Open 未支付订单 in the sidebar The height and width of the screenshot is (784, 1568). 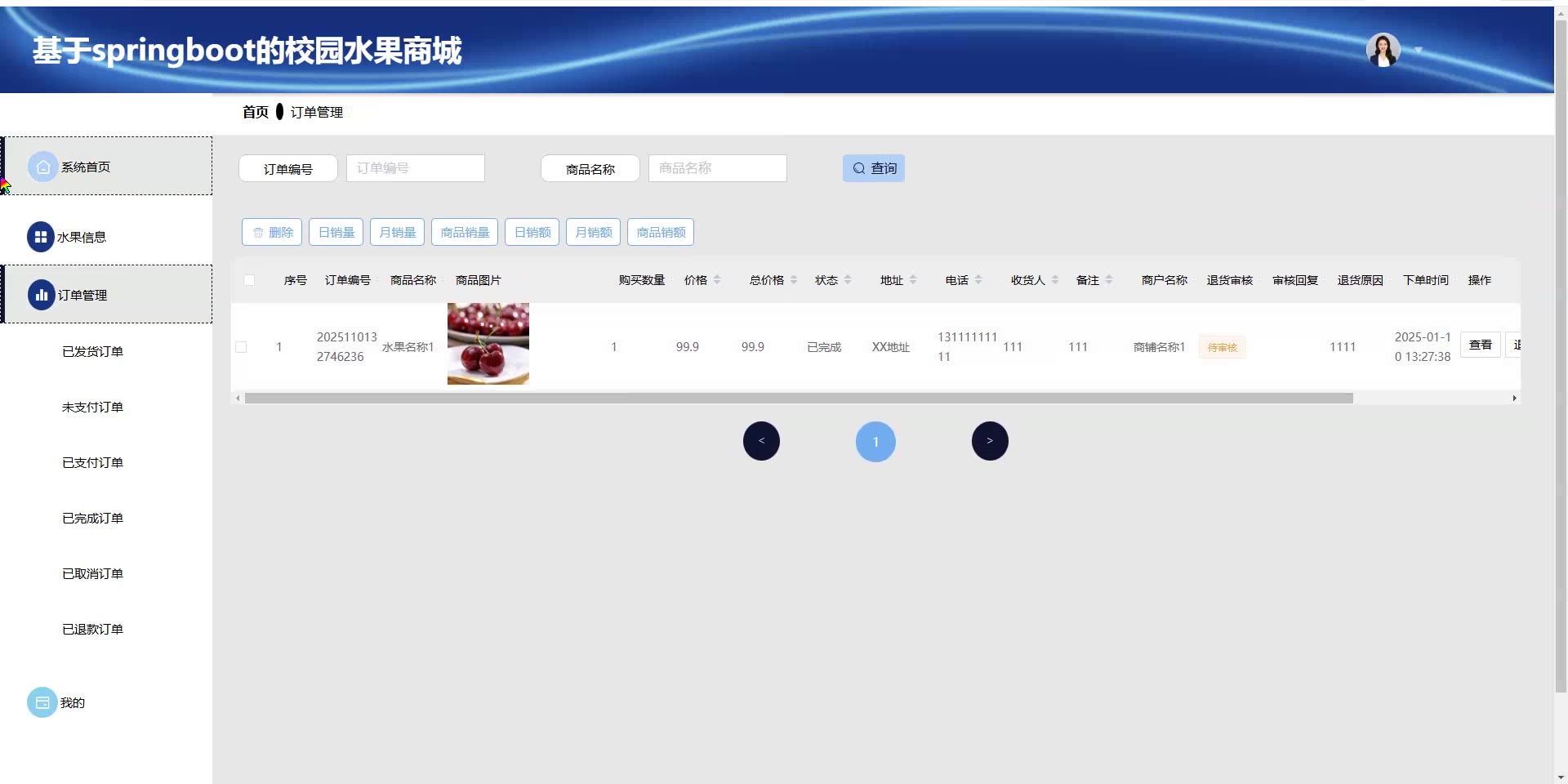point(92,407)
